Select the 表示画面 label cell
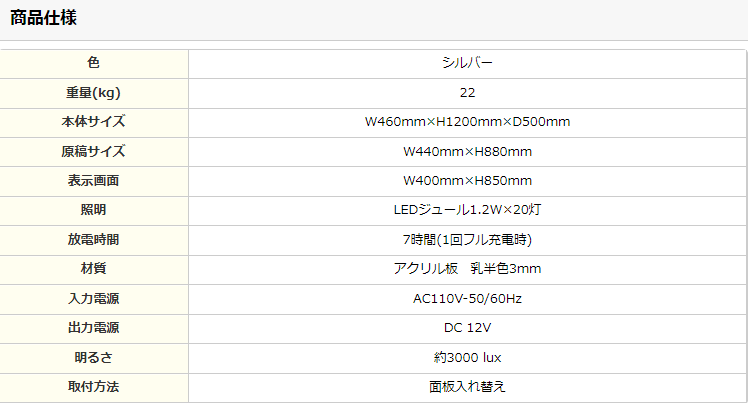This screenshot has height=403, width=748. (94, 181)
